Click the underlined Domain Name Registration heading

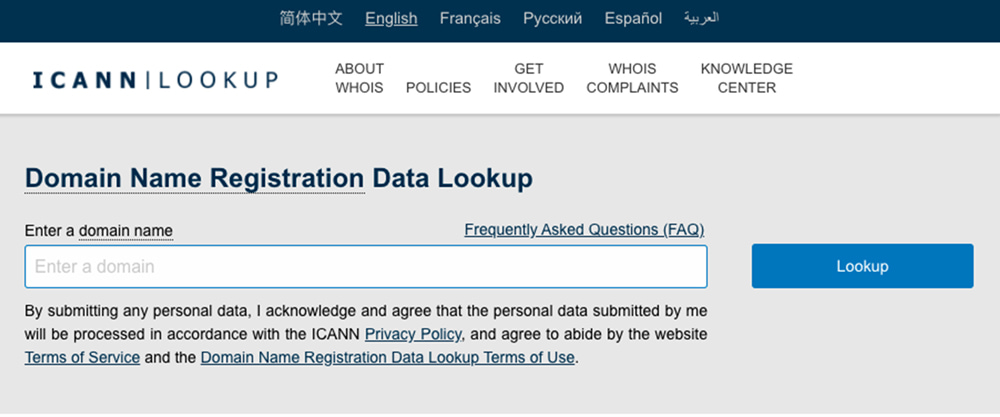pyautogui.click(x=194, y=178)
